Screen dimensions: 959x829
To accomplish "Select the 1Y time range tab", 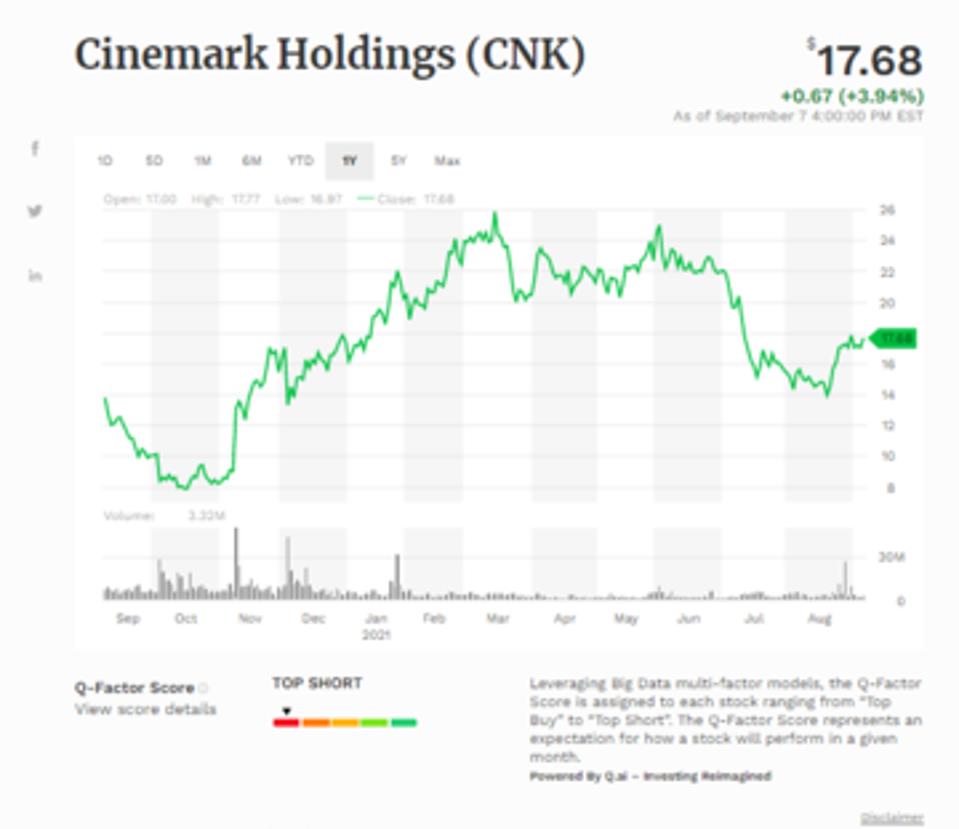I will tap(349, 161).
